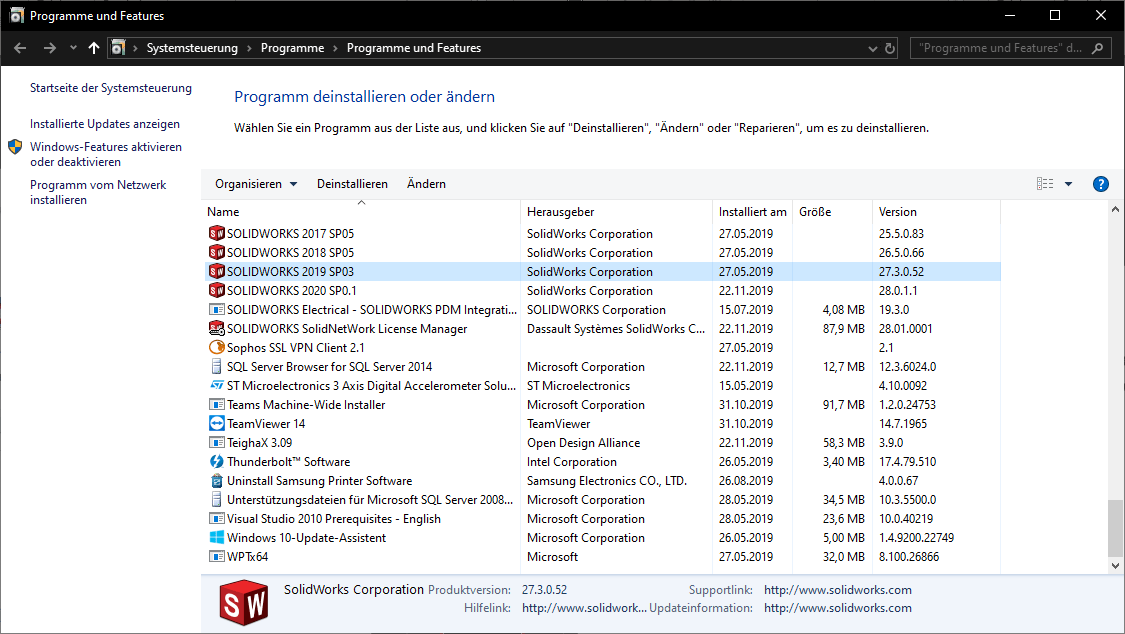Click the Unterstützungsdateien SQL Server 2008 icon
This screenshot has width=1125, height=634.
(x=217, y=499)
